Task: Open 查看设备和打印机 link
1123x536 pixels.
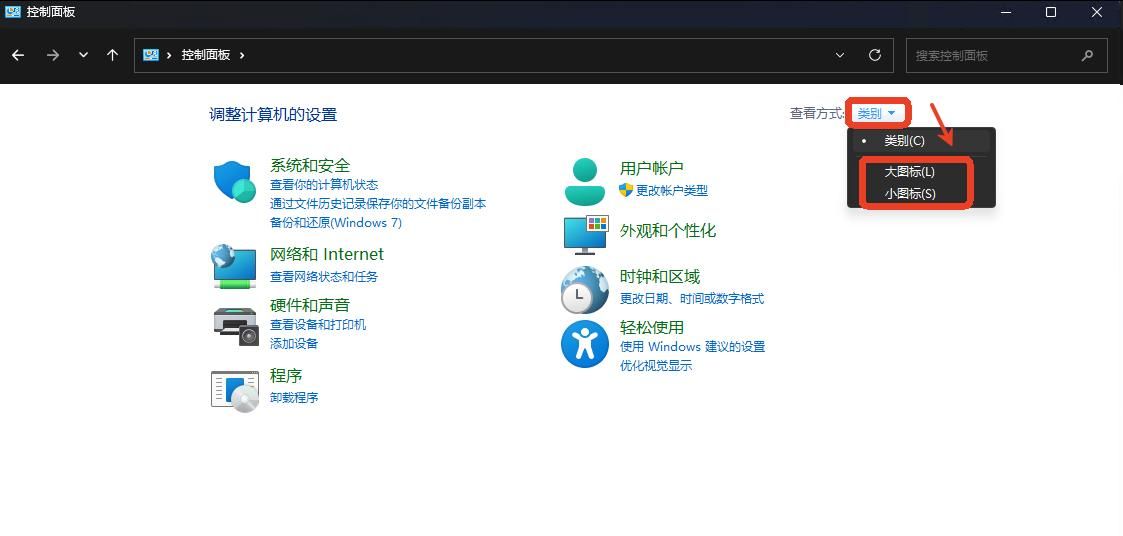Action: (x=318, y=324)
